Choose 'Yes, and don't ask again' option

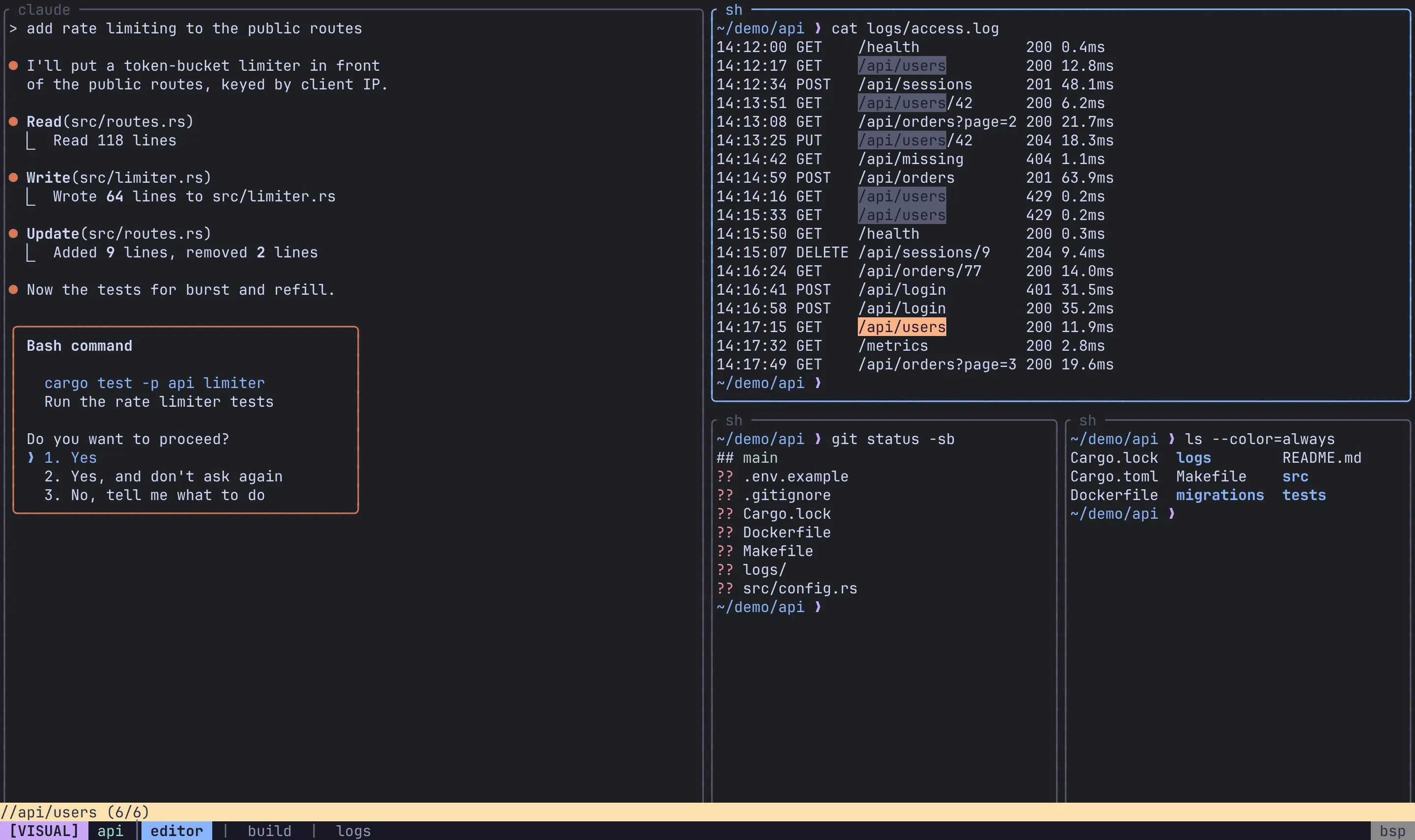pos(163,476)
